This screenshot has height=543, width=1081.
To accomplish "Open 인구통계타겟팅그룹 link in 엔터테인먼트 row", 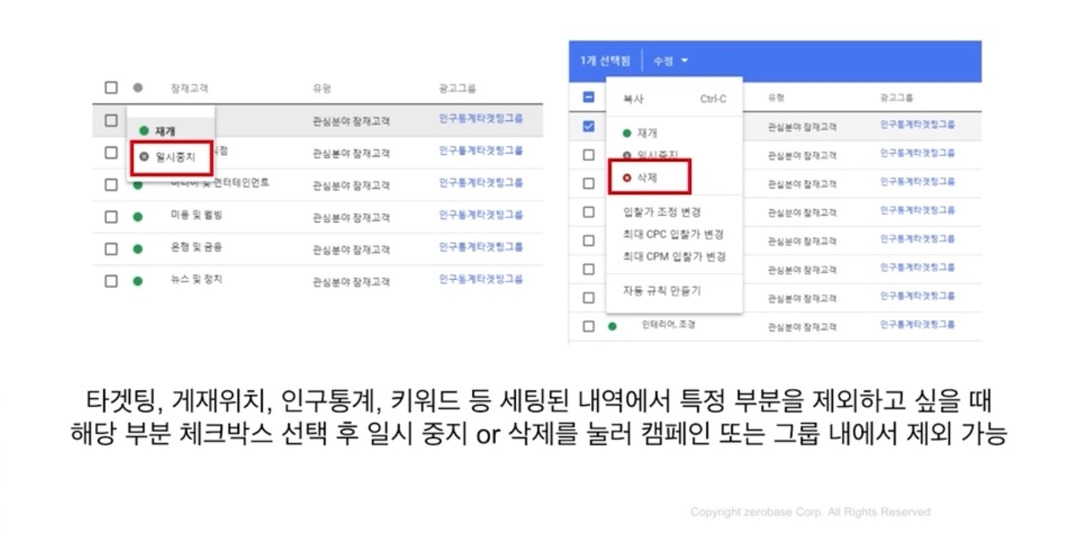I will click(481, 183).
